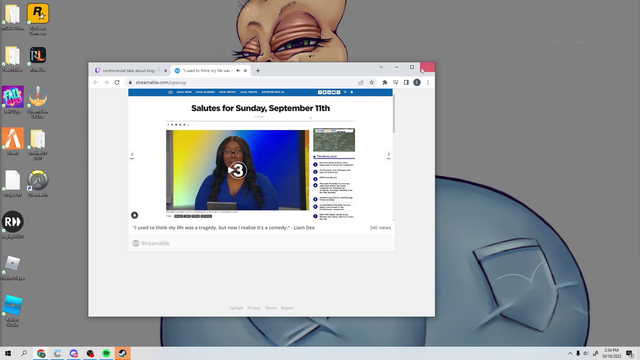Open a new browser tab
The image size is (640, 360).
coord(258,71)
